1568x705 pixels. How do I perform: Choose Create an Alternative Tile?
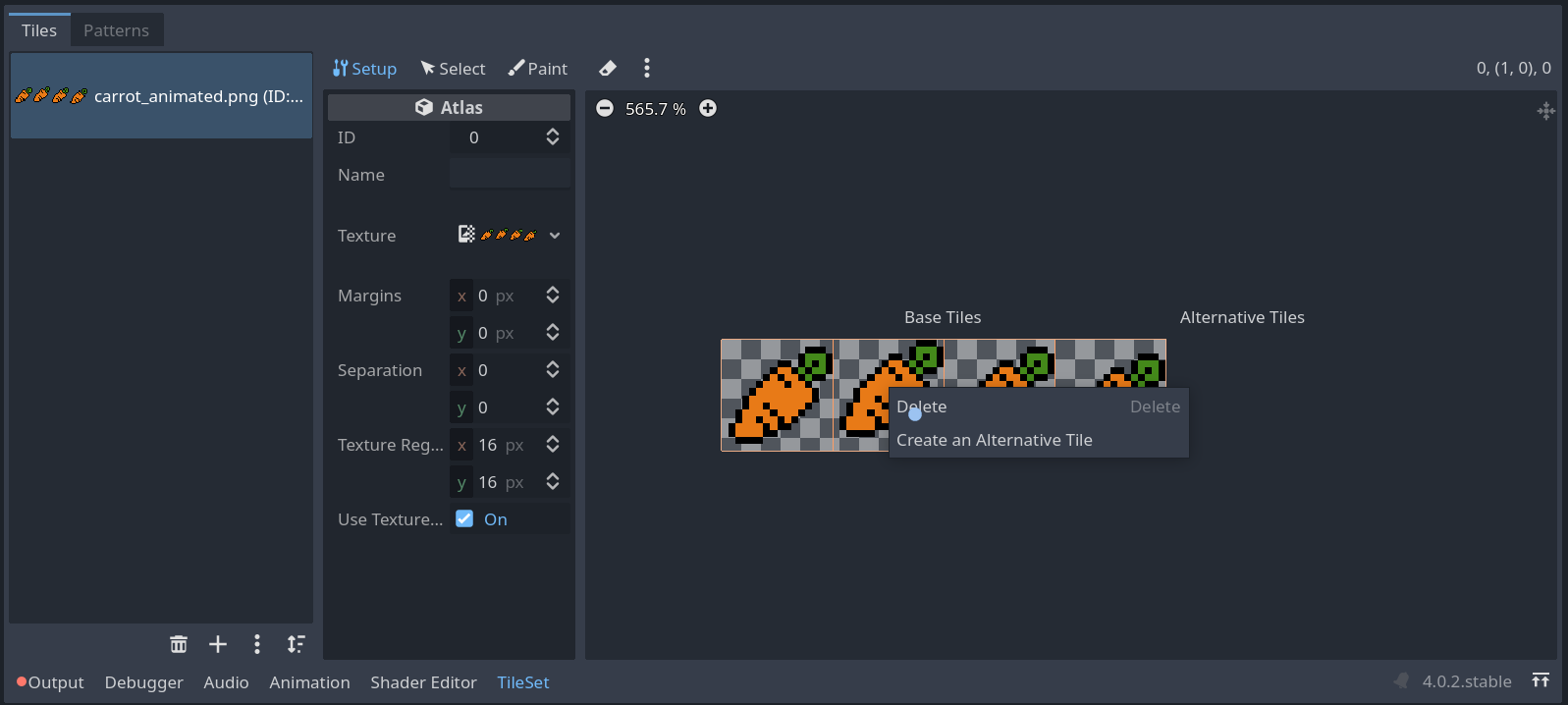(x=1039, y=440)
